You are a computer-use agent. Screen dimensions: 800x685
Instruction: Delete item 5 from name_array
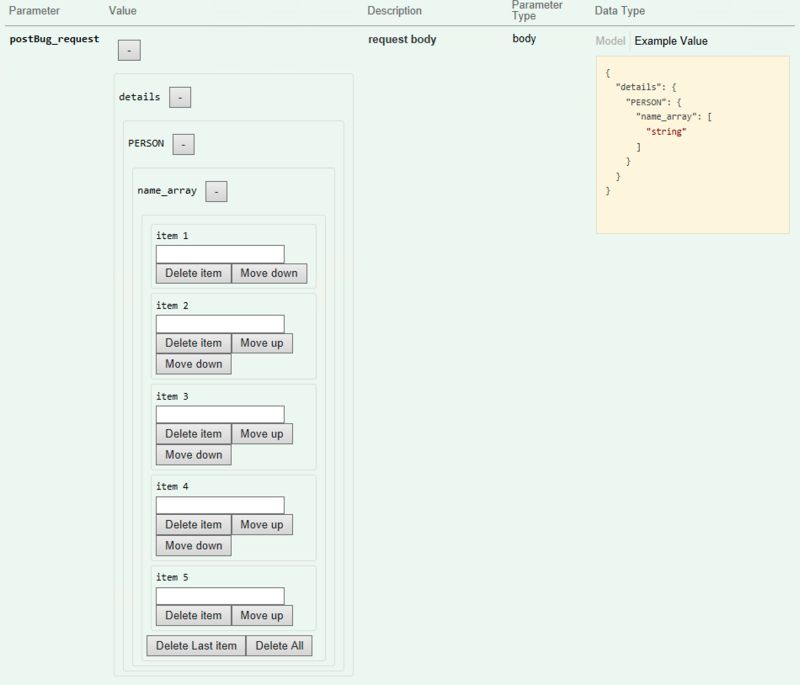click(194, 615)
